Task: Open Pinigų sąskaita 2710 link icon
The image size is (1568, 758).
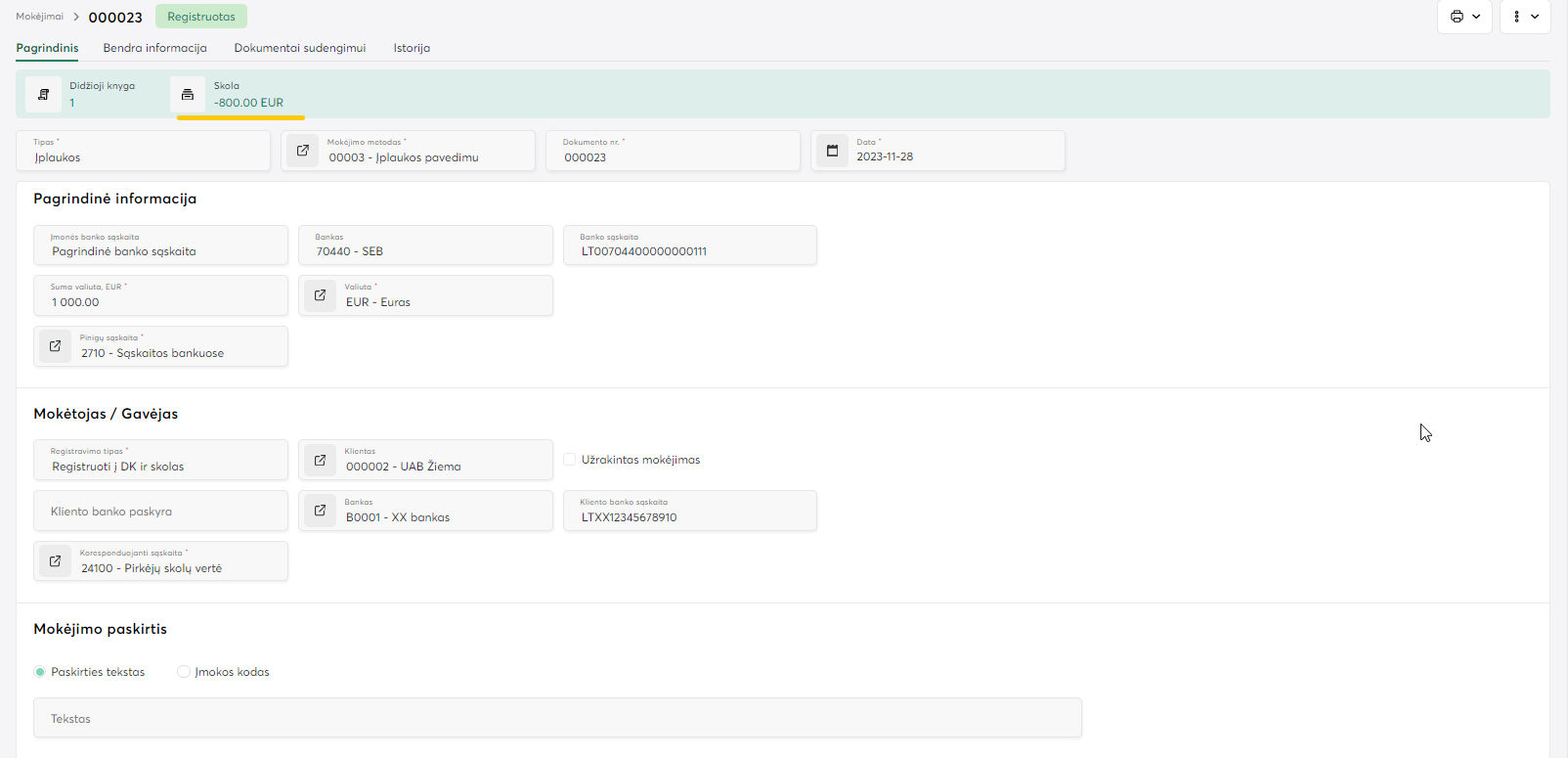Action: (x=56, y=346)
